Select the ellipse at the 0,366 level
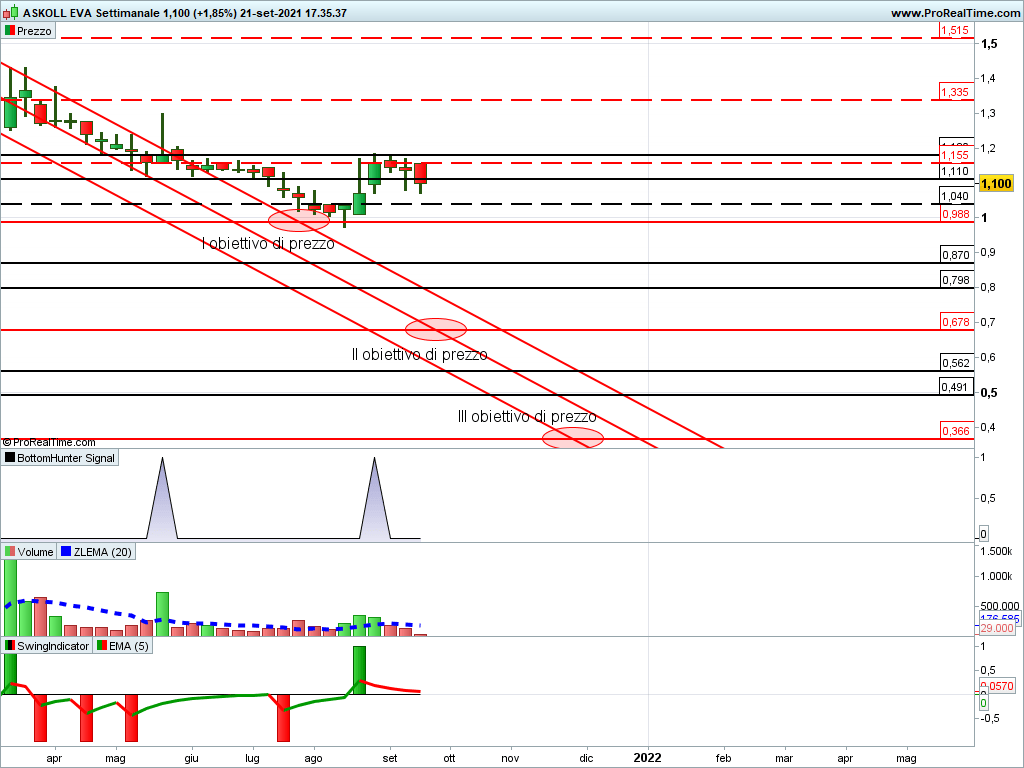The image size is (1024, 768). point(573,437)
